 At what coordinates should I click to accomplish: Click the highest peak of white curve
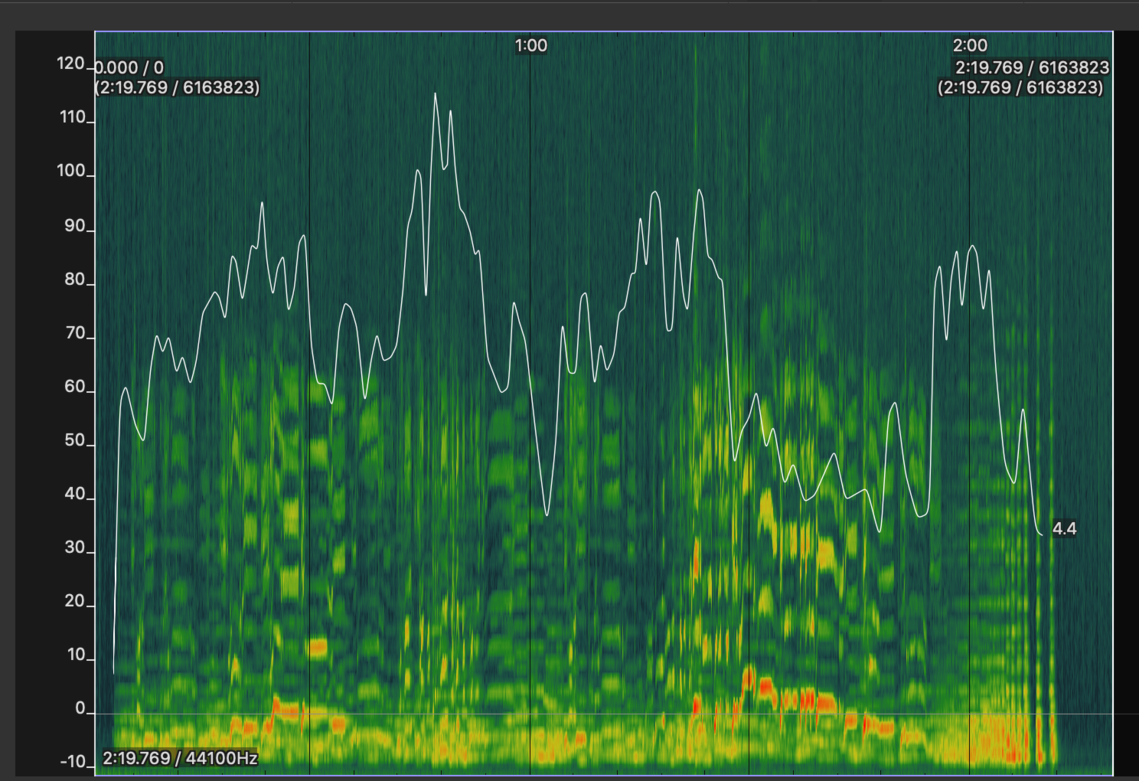click(436, 94)
